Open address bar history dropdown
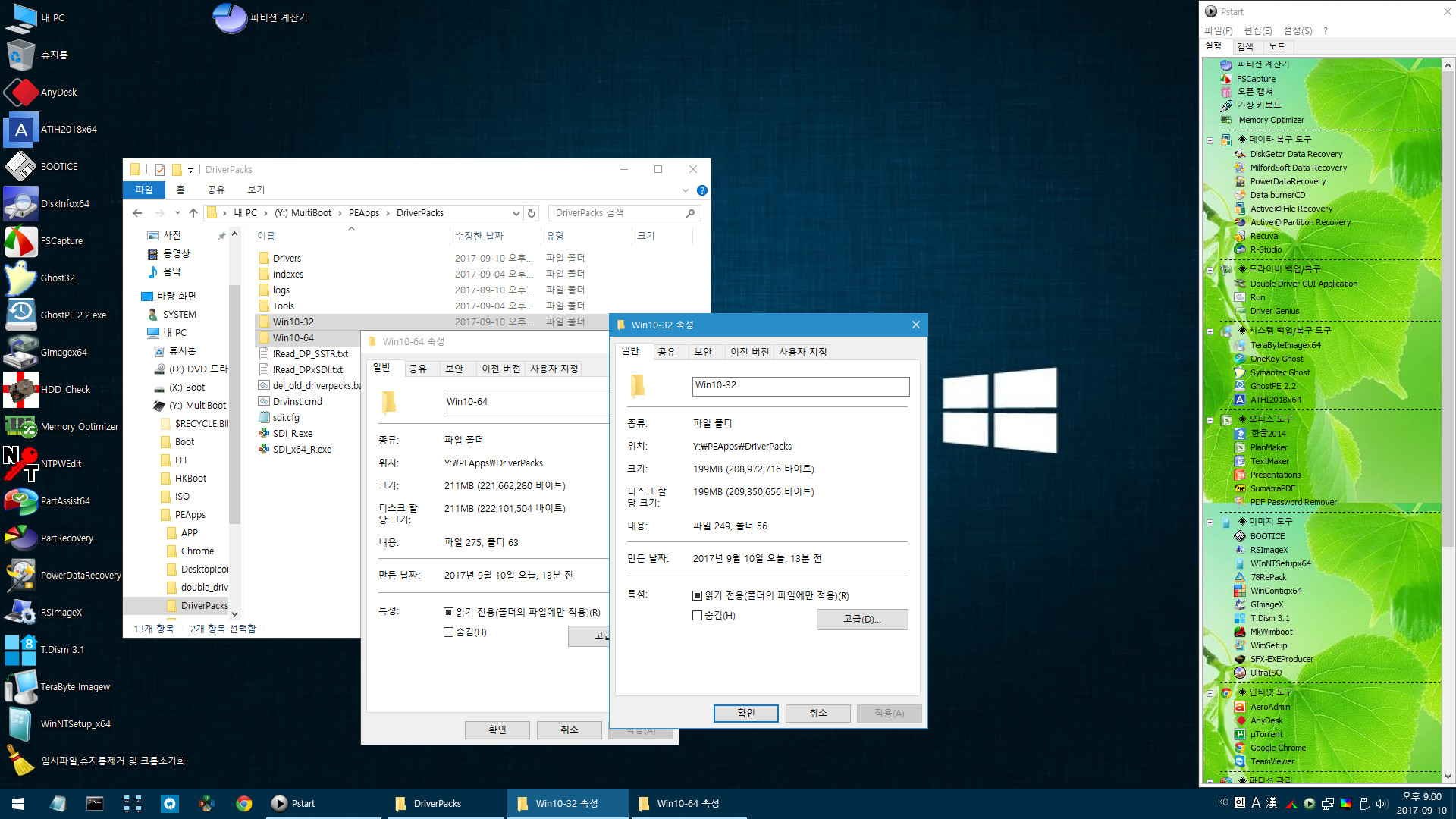Screen dimensions: 1456x819 coord(516,213)
